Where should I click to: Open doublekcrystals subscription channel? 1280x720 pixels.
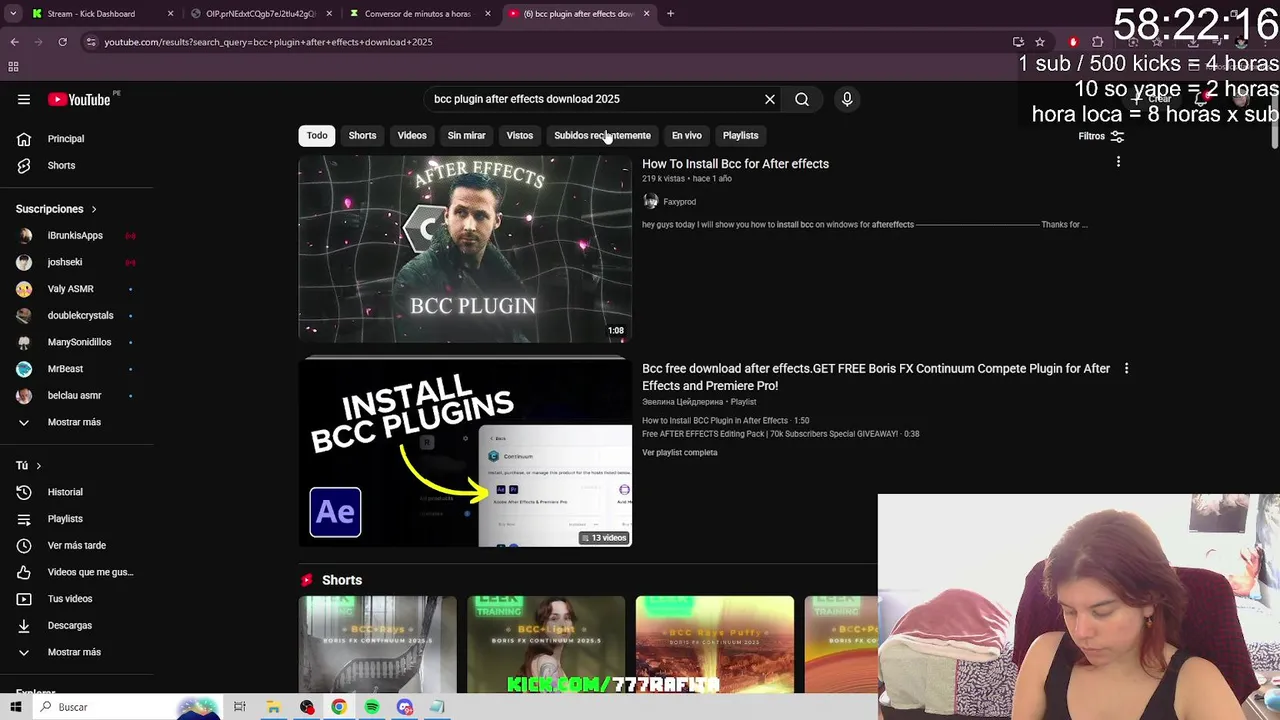click(x=80, y=315)
